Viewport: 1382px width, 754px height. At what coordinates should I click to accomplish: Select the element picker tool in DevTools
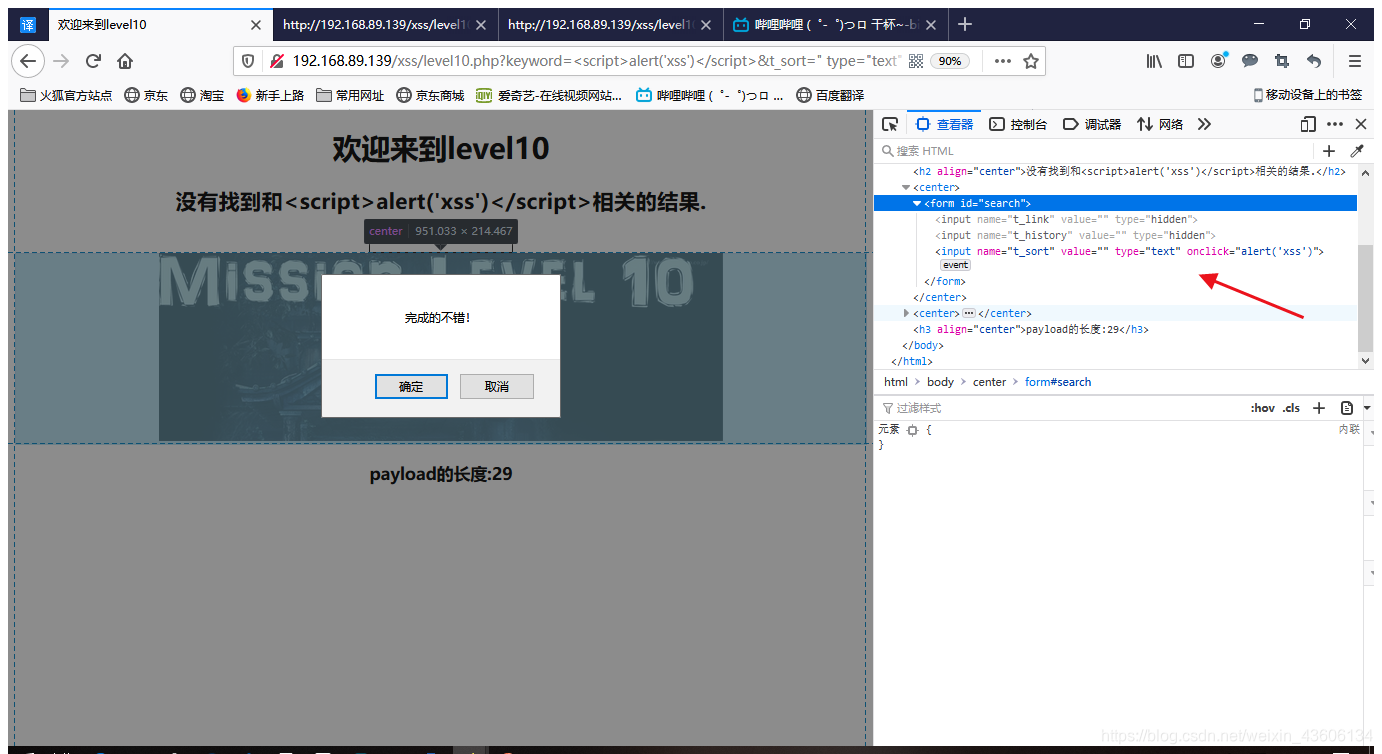point(890,124)
